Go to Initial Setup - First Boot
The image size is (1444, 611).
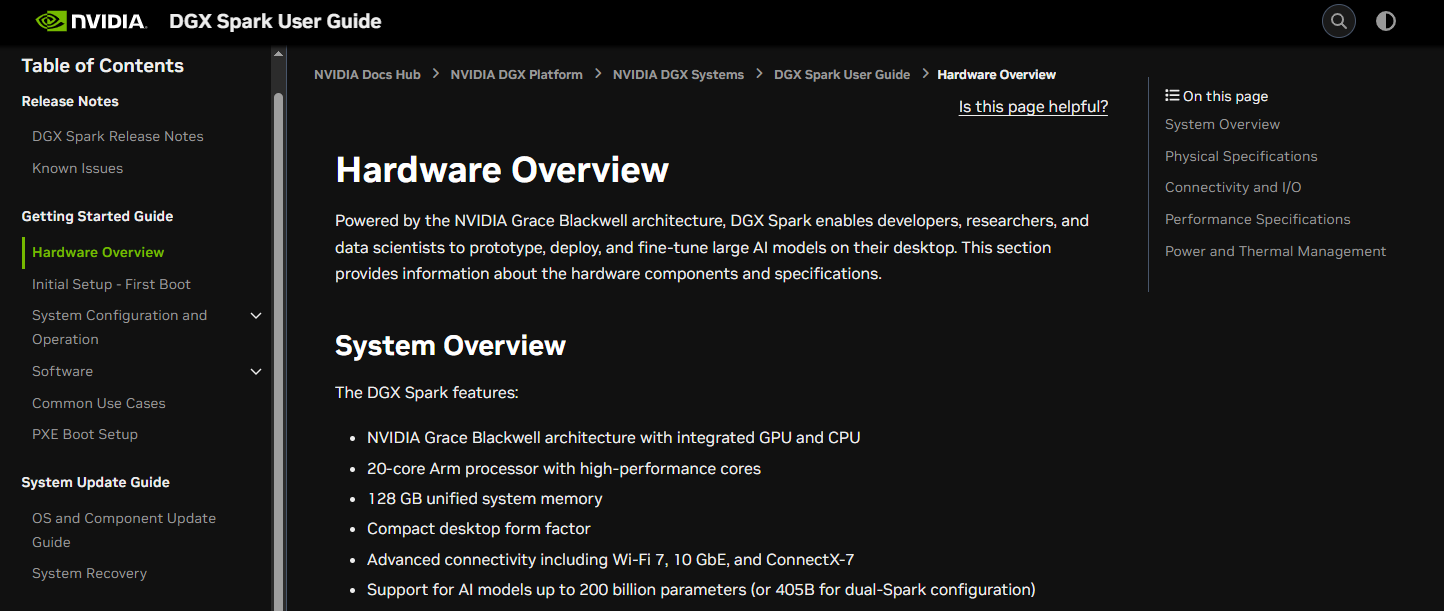pyautogui.click(x=111, y=284)
